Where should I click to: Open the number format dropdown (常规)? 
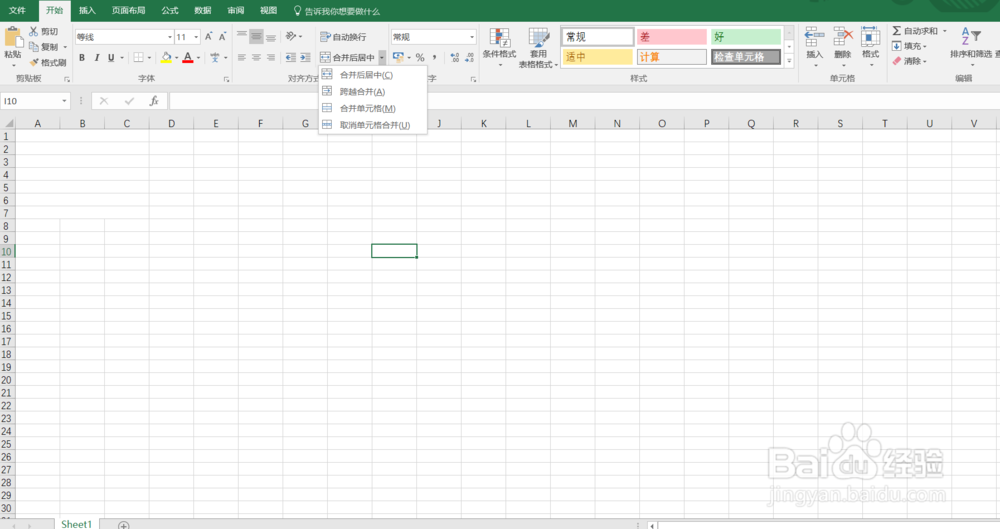click(472, 37)
